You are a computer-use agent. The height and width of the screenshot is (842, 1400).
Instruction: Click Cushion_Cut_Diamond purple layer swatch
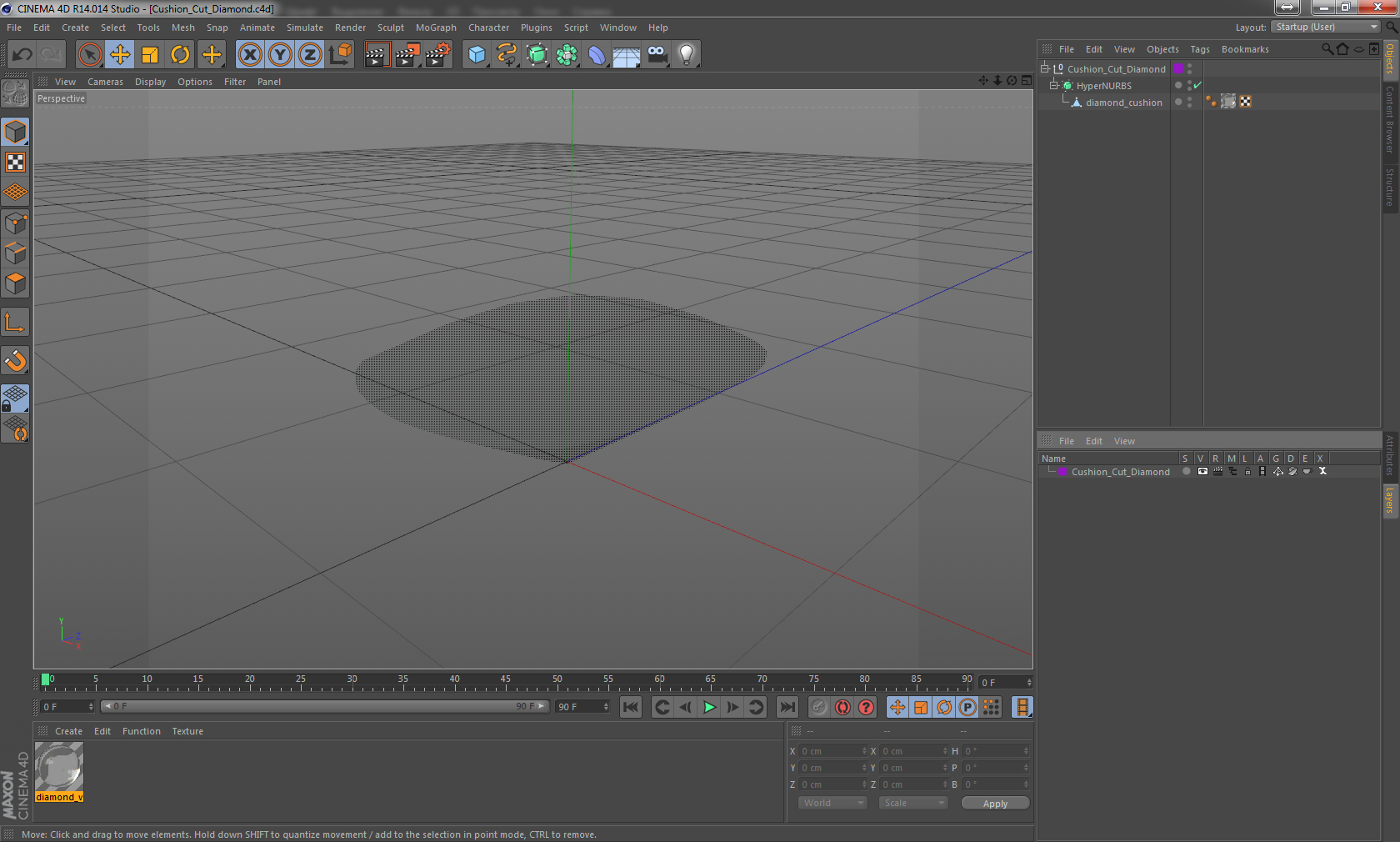tap(1178, 68)
